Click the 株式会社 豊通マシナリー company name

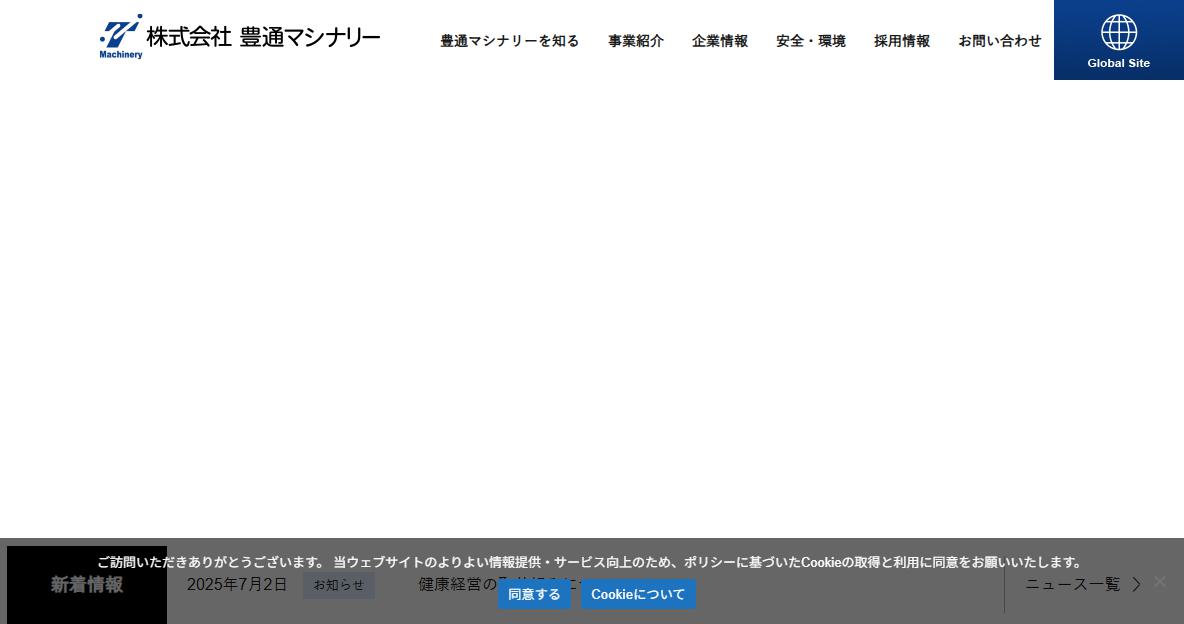click(264, 36)
